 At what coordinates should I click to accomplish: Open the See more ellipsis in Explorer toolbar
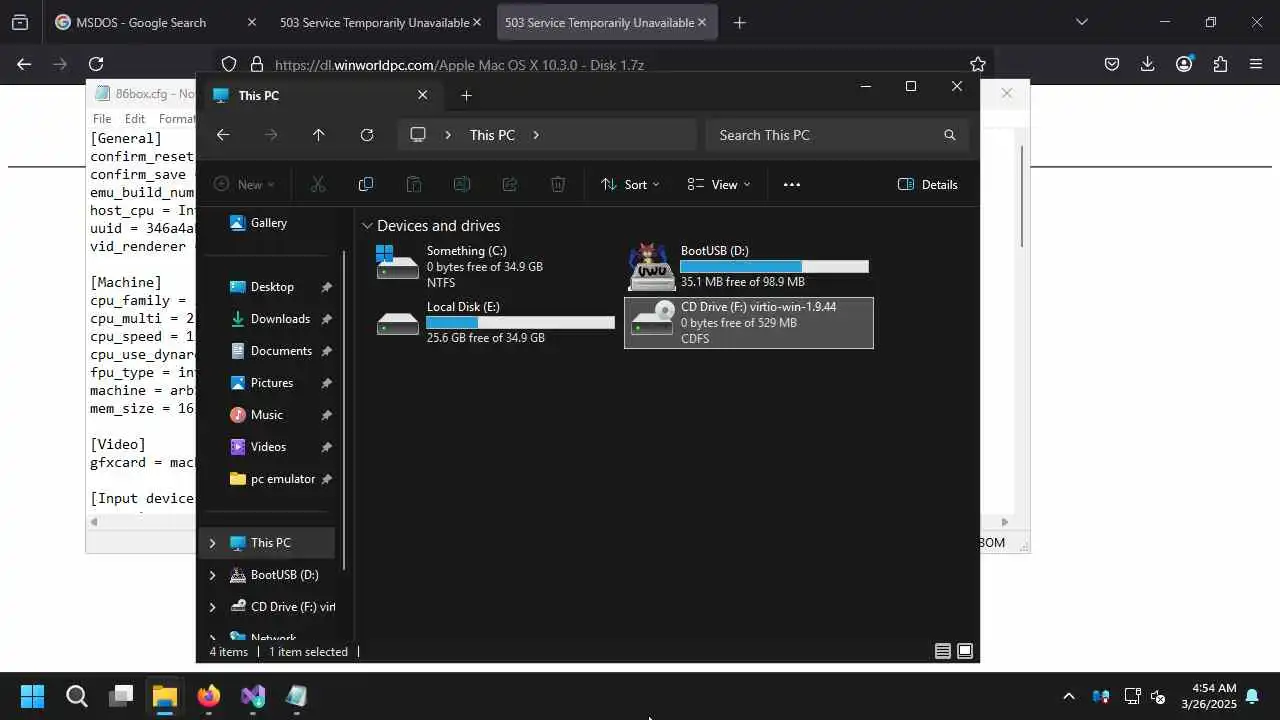coord(792,184)
